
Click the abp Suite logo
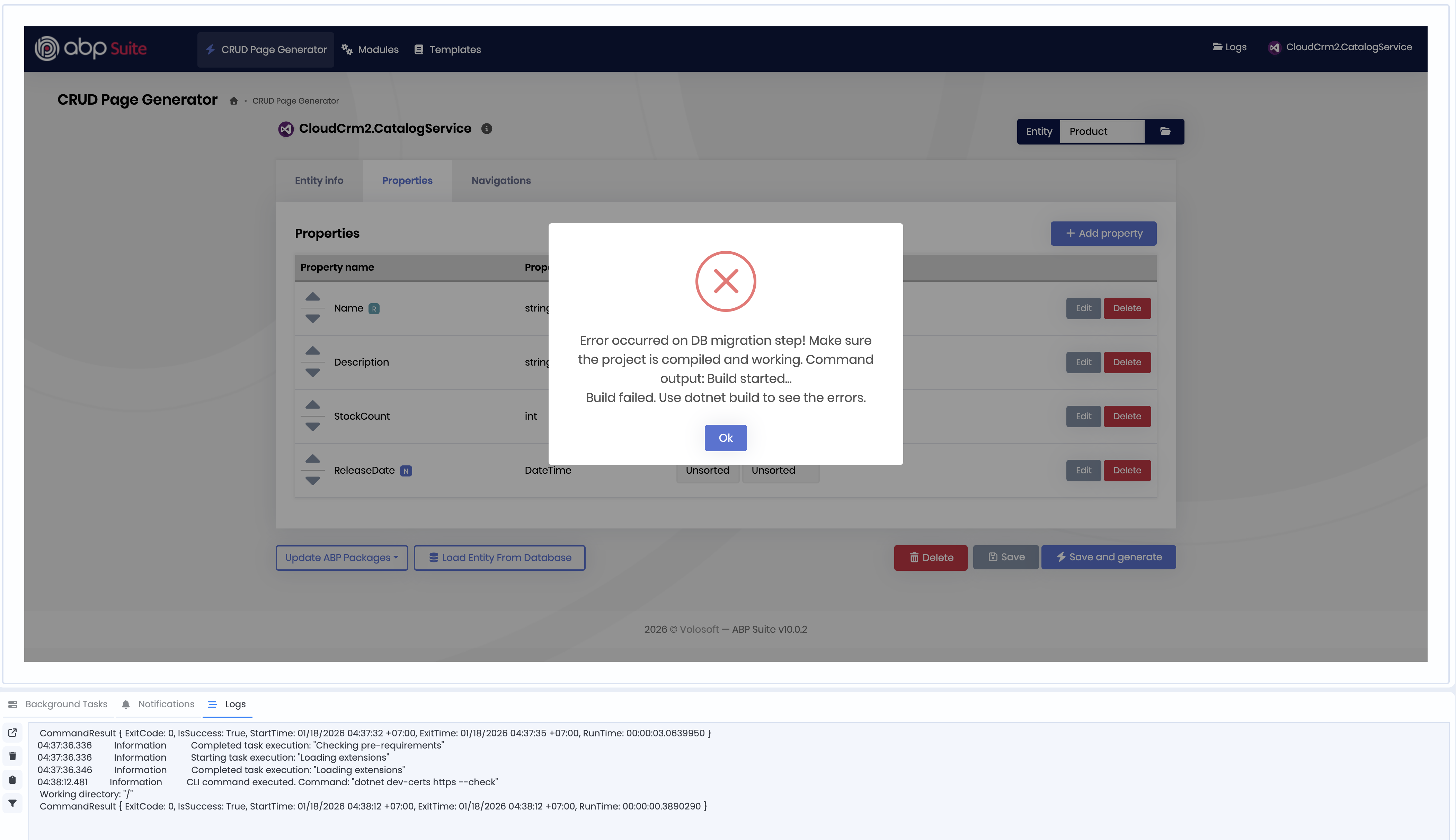(90, 49)
